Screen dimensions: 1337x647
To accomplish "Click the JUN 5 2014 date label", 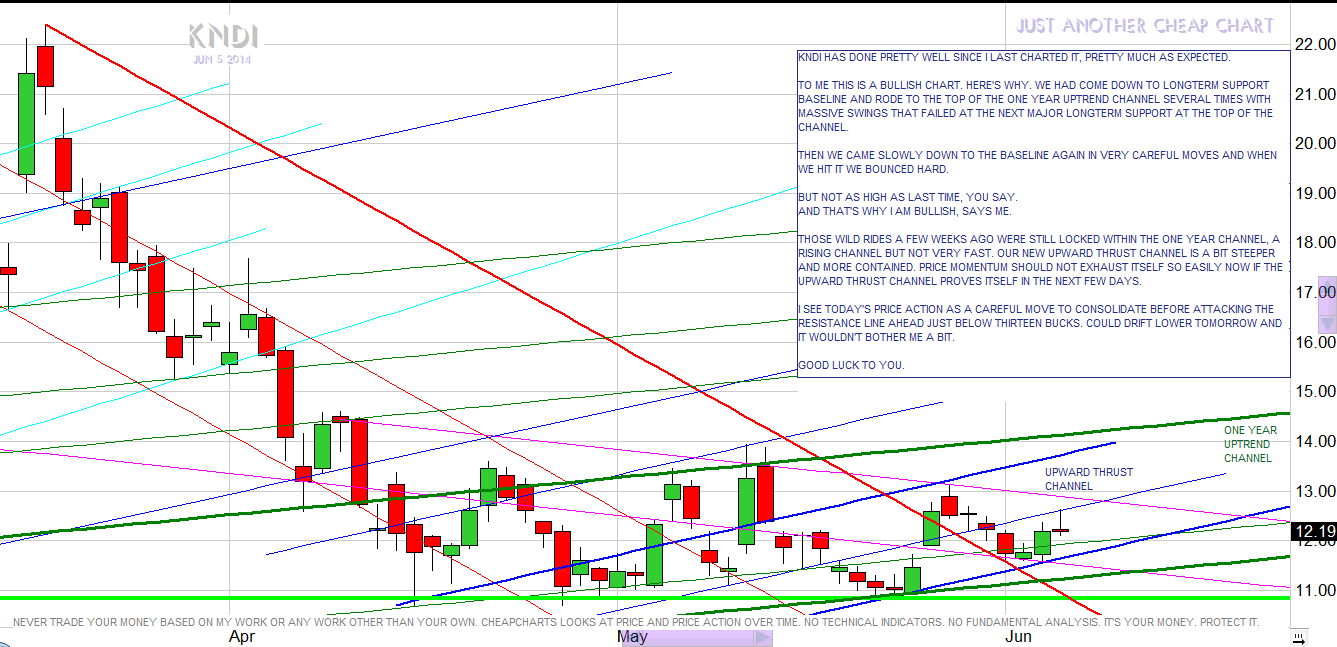I will [223, 60].
